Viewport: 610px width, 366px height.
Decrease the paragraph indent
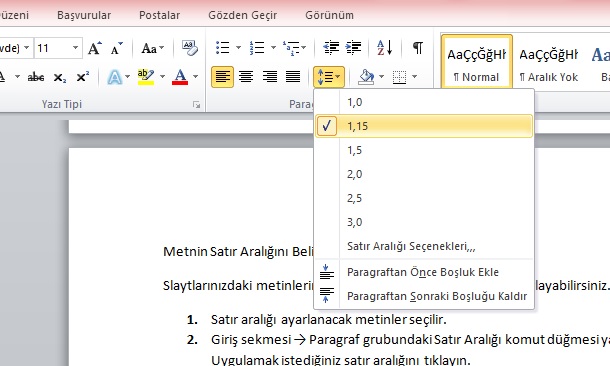[x=331, y=48]
